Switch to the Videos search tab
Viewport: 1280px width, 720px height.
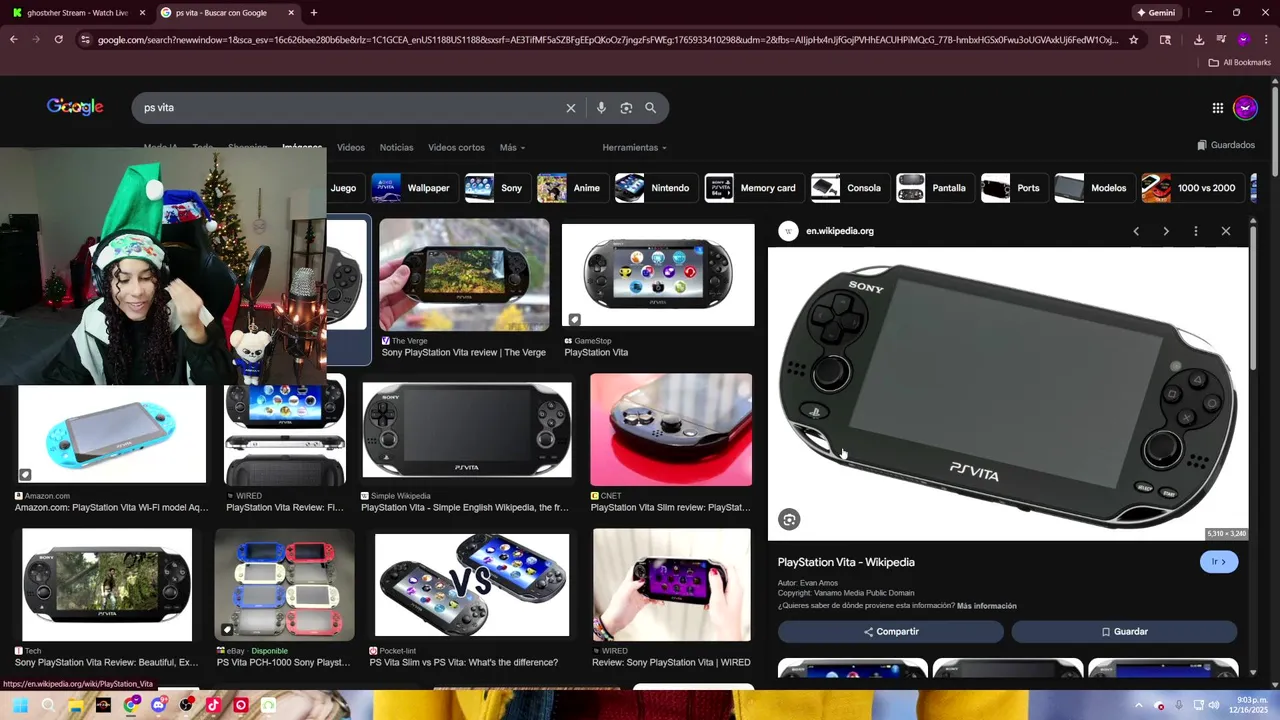[x=351, y=147]
